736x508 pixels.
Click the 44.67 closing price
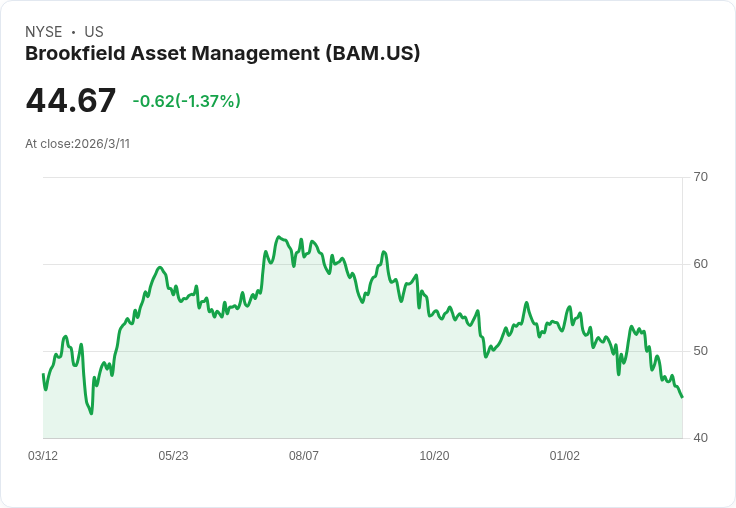click(x=70, y=100)
